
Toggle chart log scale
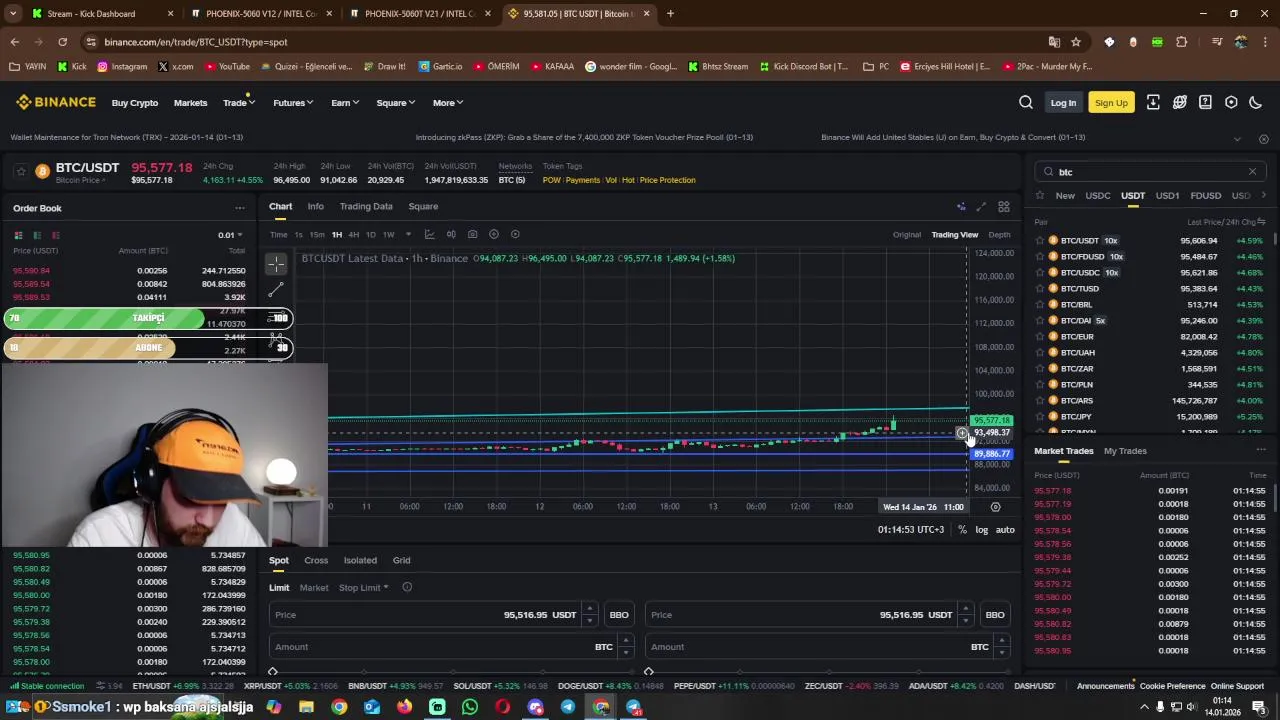tap(981, 530)
